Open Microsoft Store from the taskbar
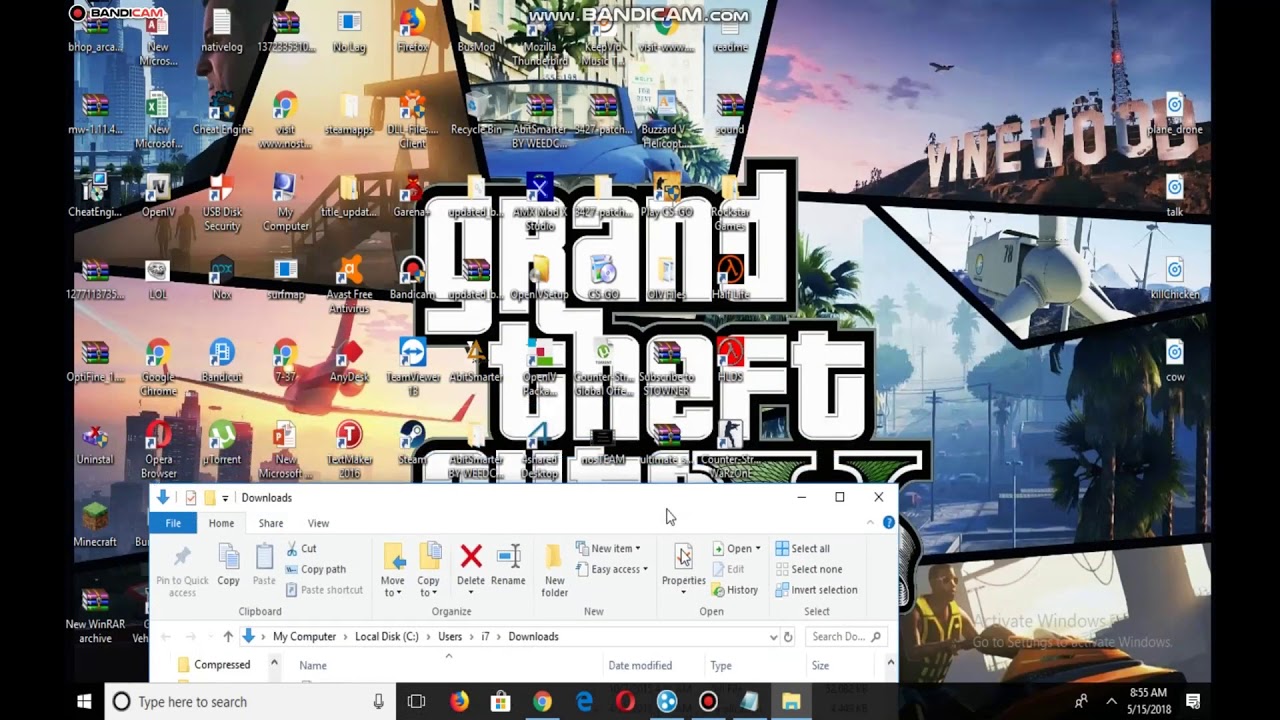The image size is (1280, 720). point(500,702)
